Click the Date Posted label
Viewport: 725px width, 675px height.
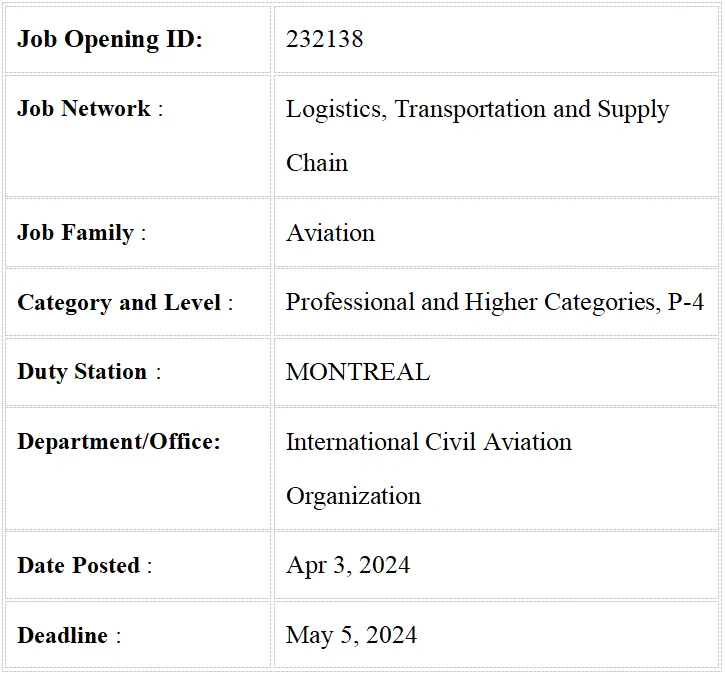point(85,565)
